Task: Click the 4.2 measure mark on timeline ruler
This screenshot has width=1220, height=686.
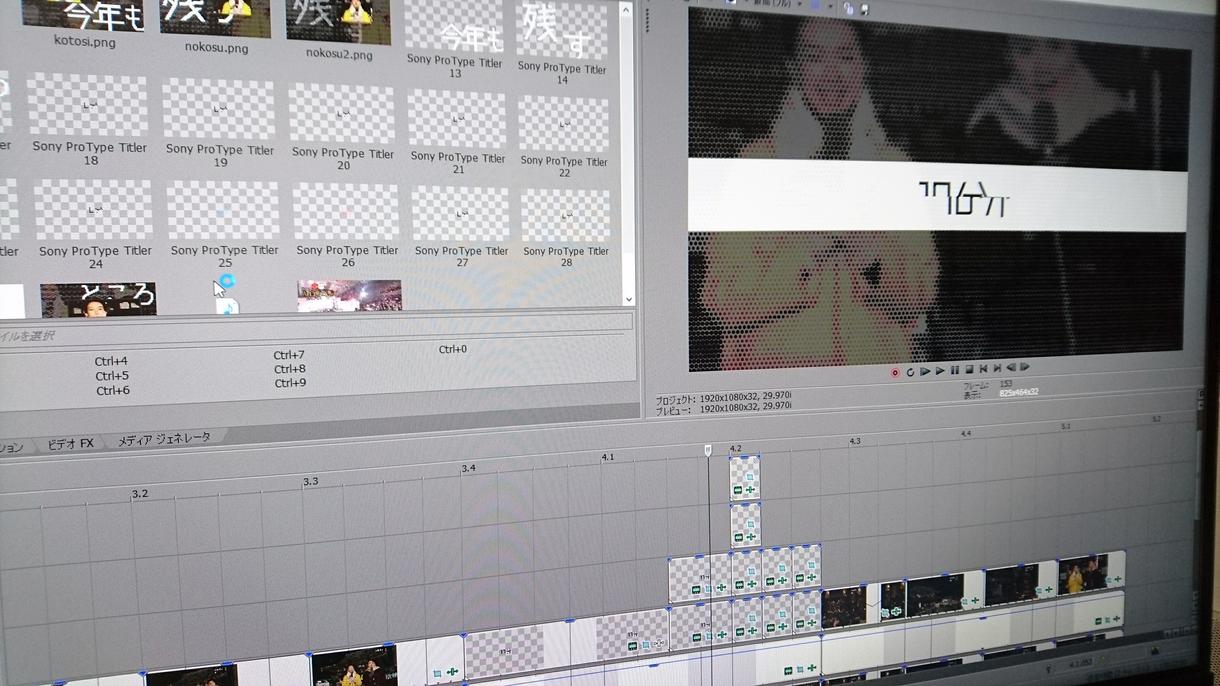Action: [736, 449]
